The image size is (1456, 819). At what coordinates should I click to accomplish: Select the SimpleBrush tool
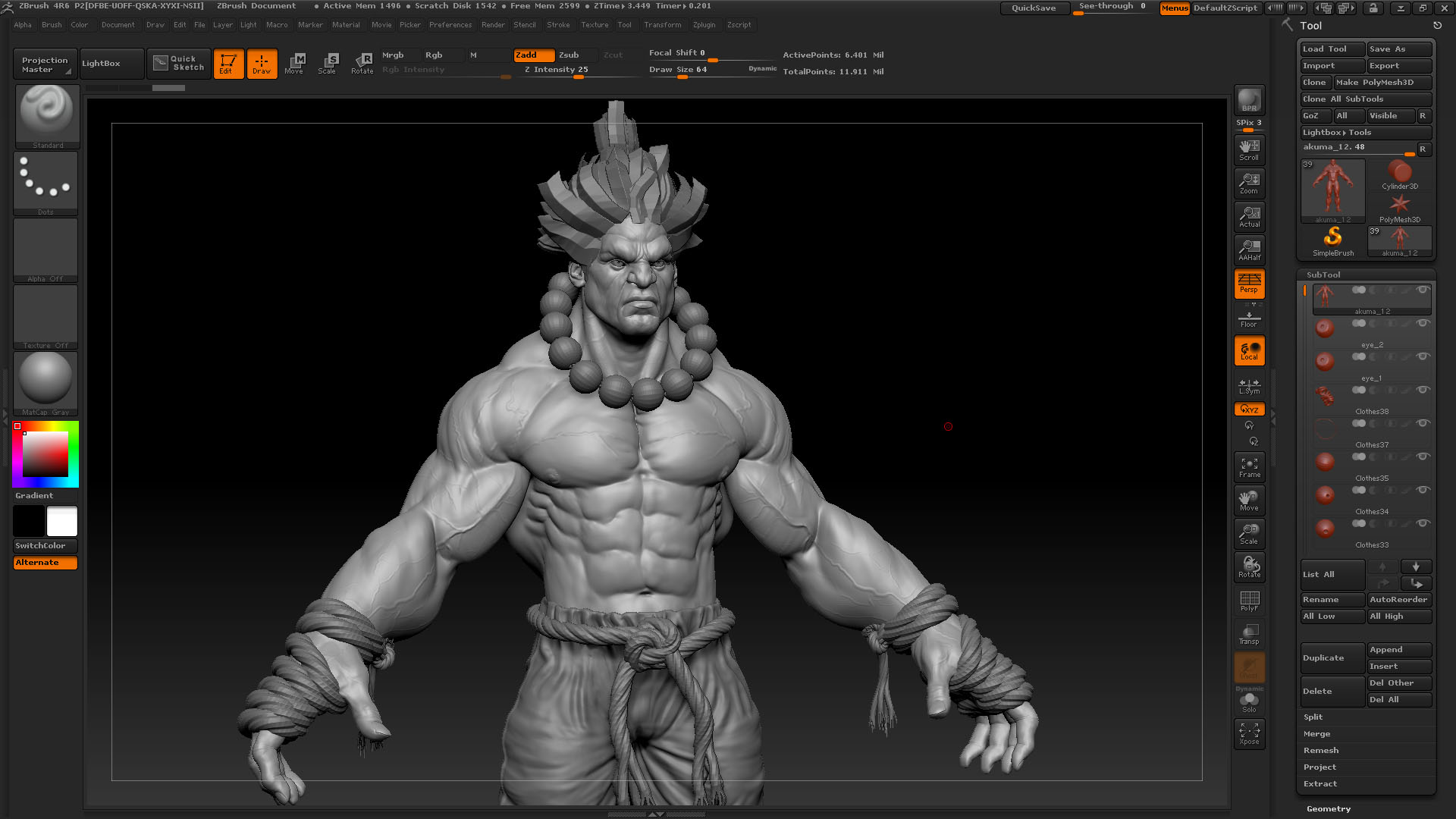(1333, 242)
